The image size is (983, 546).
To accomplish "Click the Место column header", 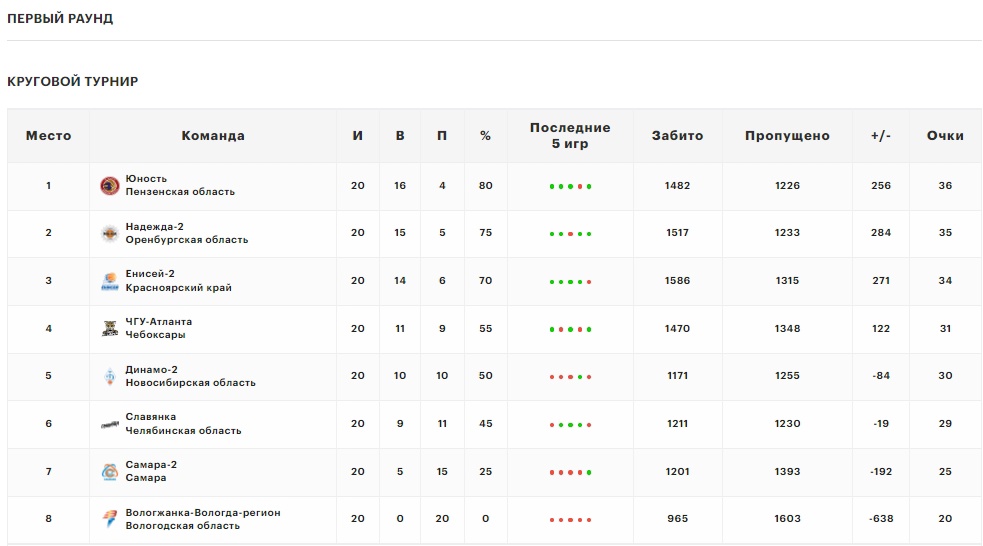I will coord(48,136).
